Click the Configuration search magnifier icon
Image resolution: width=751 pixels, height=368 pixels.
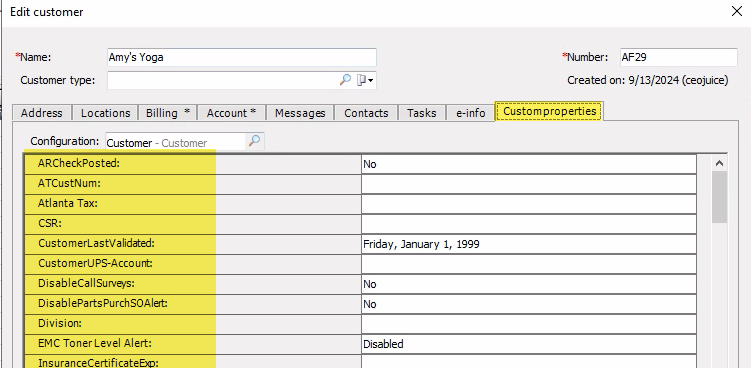point(254,141)
